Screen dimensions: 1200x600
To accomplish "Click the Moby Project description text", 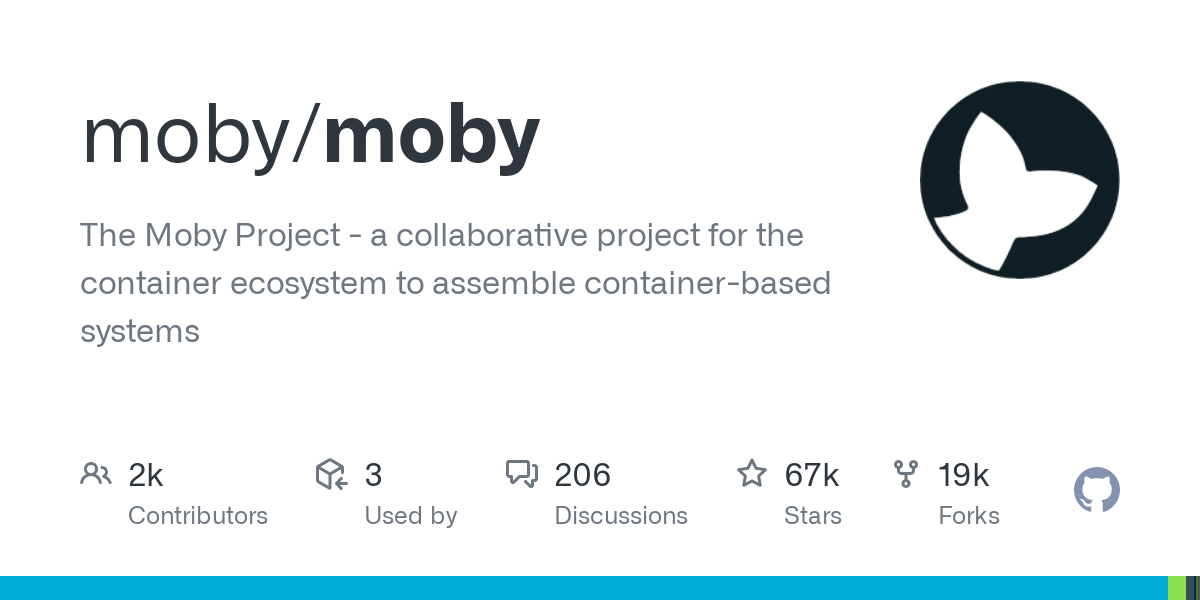I will coord(455,283).
